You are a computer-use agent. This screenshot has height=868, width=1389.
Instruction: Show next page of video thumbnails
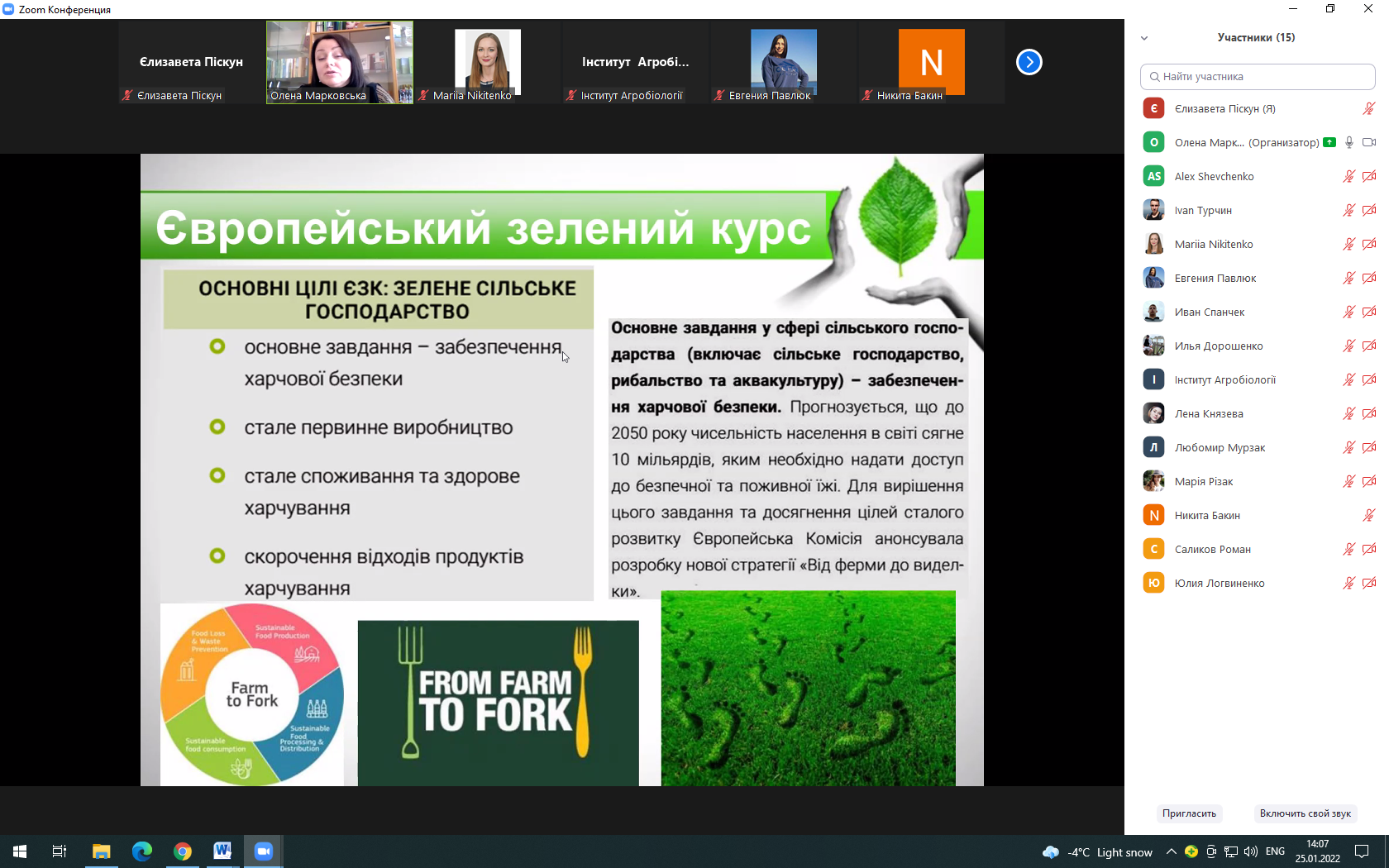(x=1029, y=62)
